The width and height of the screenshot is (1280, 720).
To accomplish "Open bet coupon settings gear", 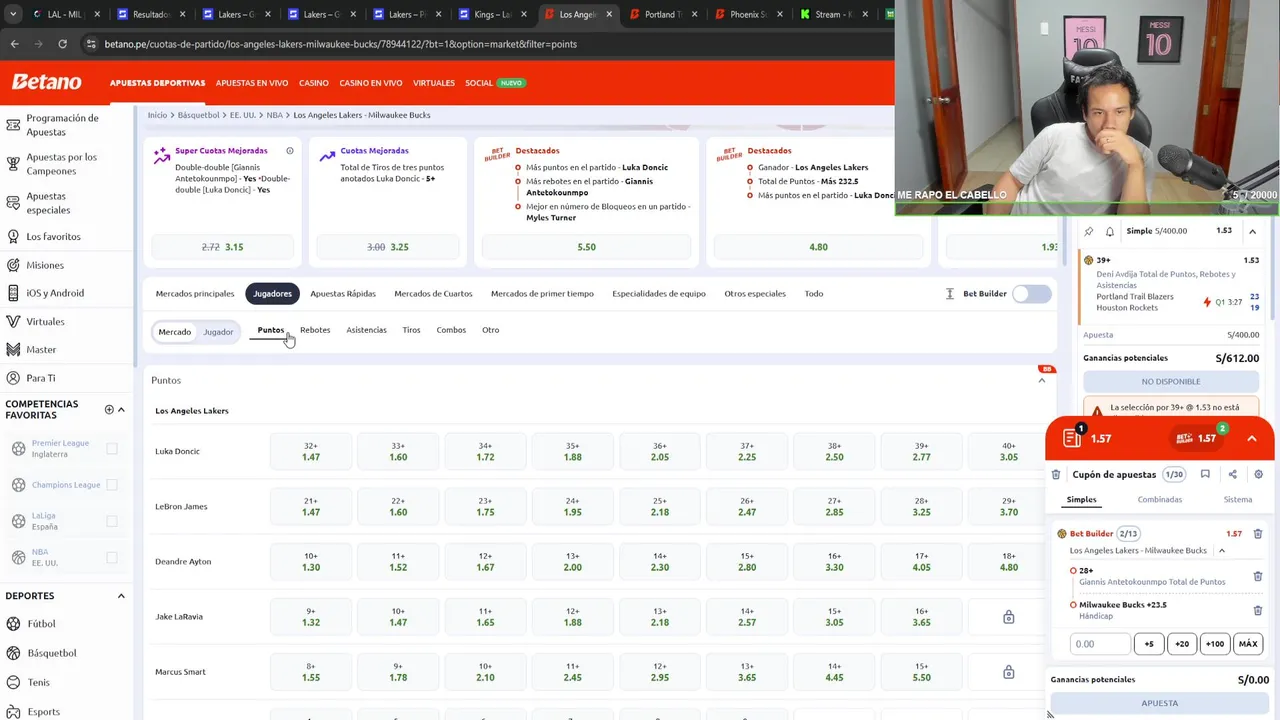I will pos(1258,475).
